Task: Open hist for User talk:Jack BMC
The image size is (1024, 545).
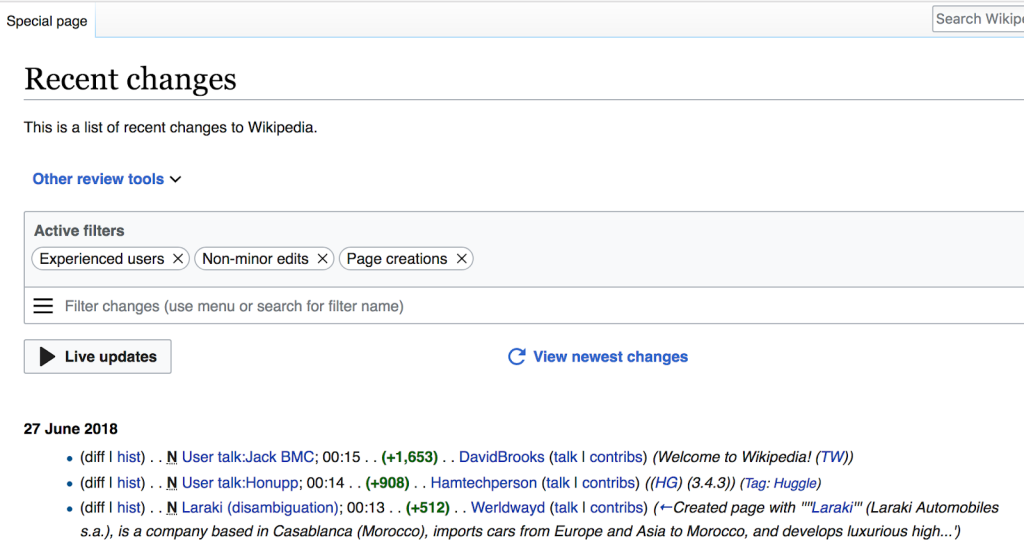Action: [x=129, y=457]
